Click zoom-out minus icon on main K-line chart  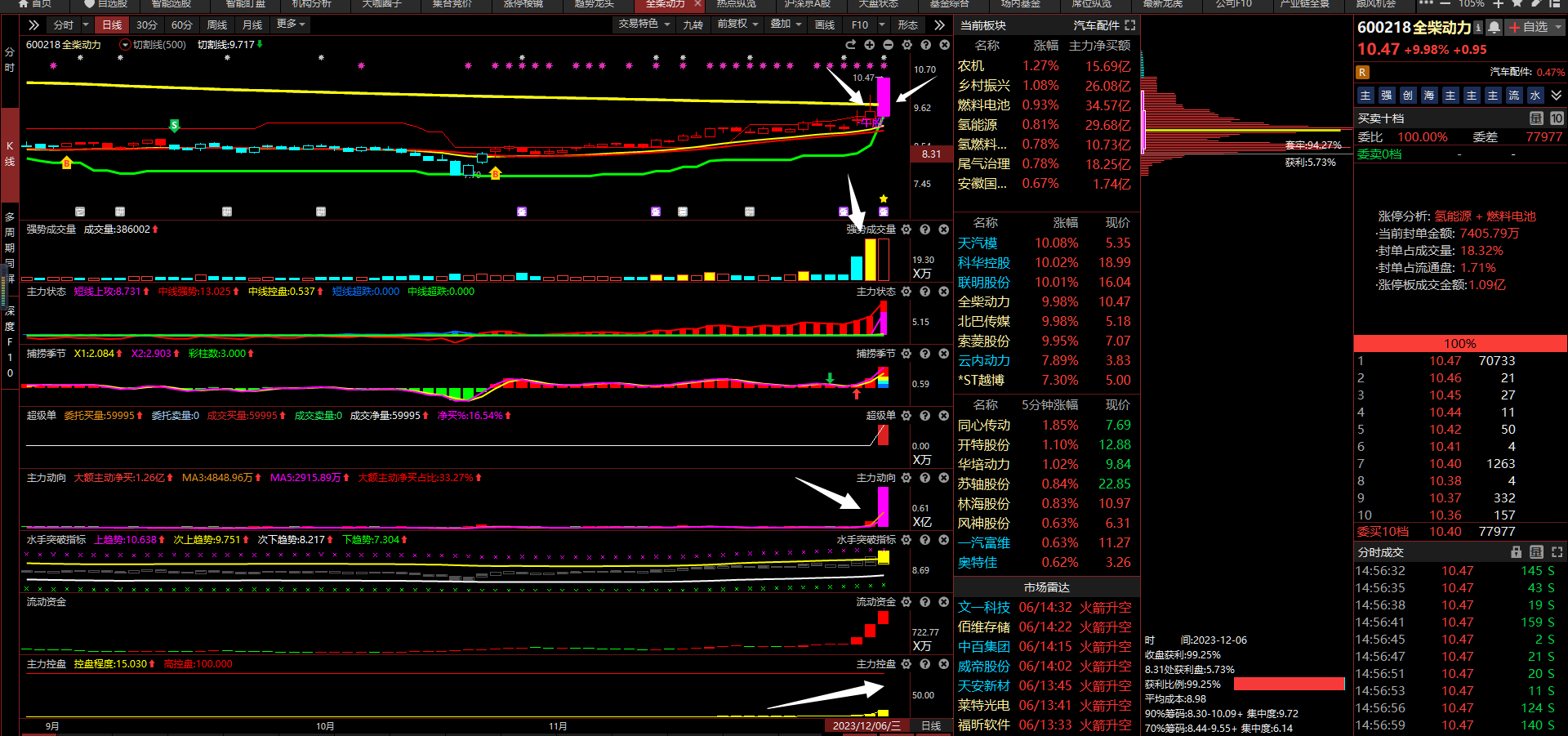click(889, 45)
